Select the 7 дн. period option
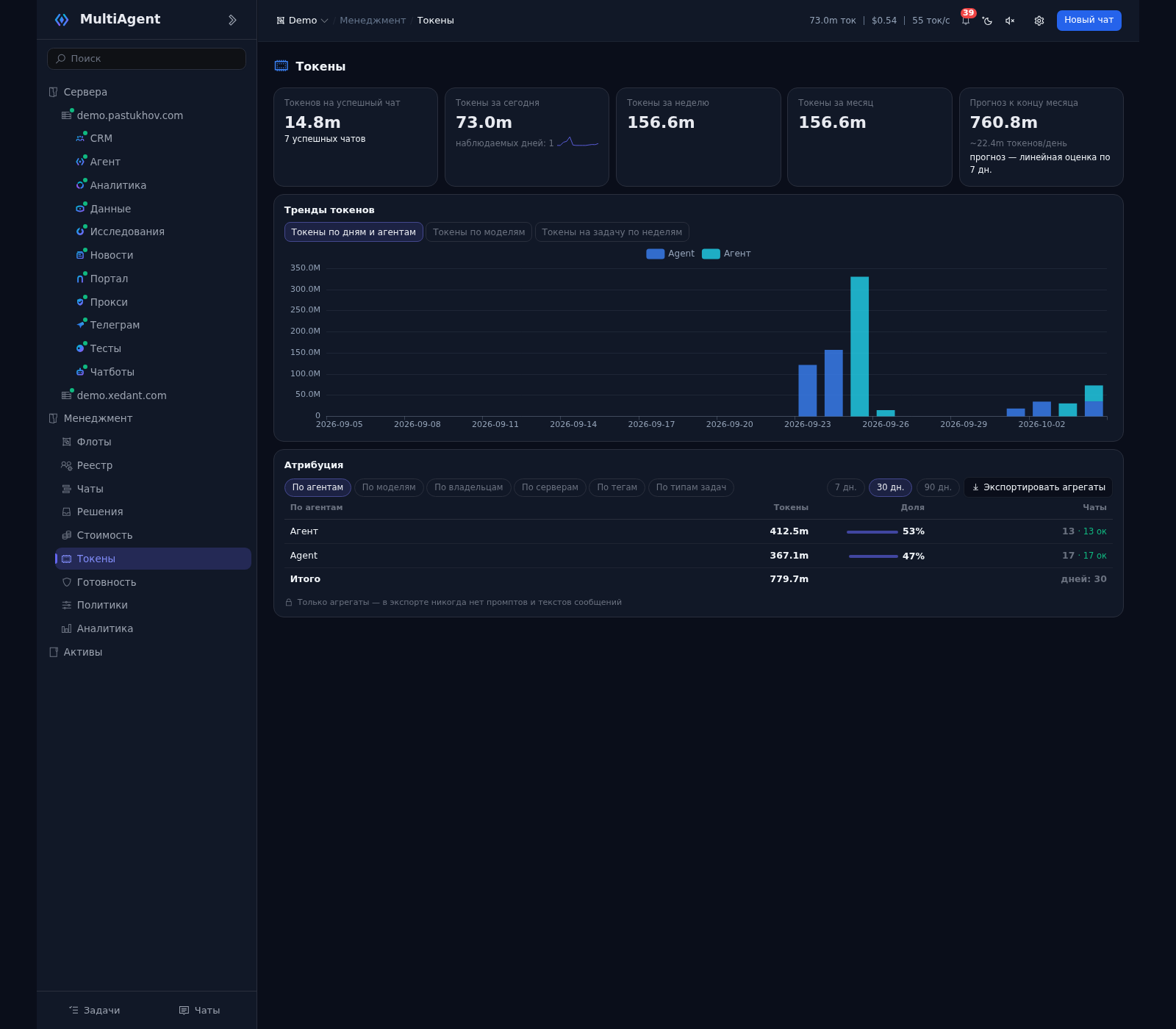 click(845, 487)
